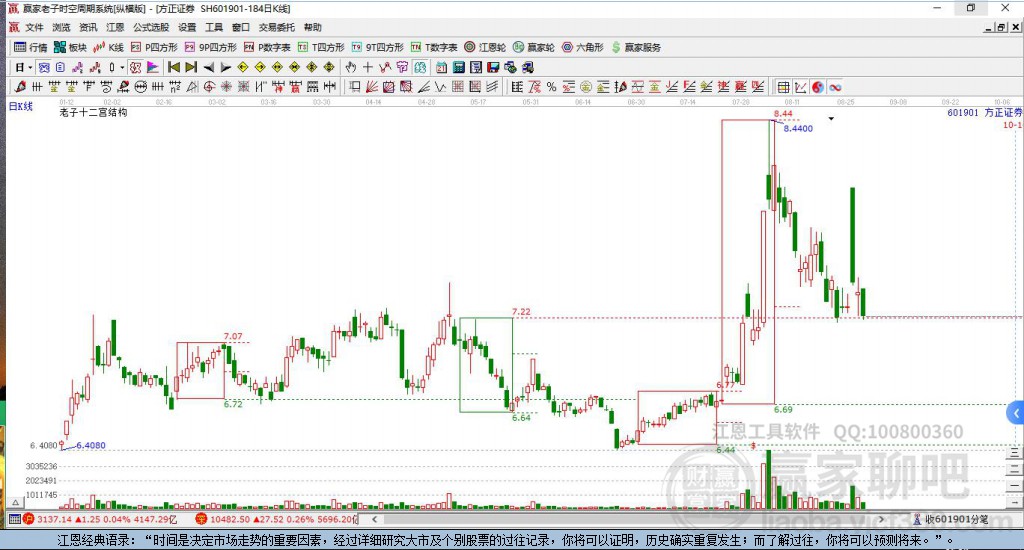Viewport: 1024px width, 550px height.
Task: Select the red pen drawing tool
Action: point(20,87)
